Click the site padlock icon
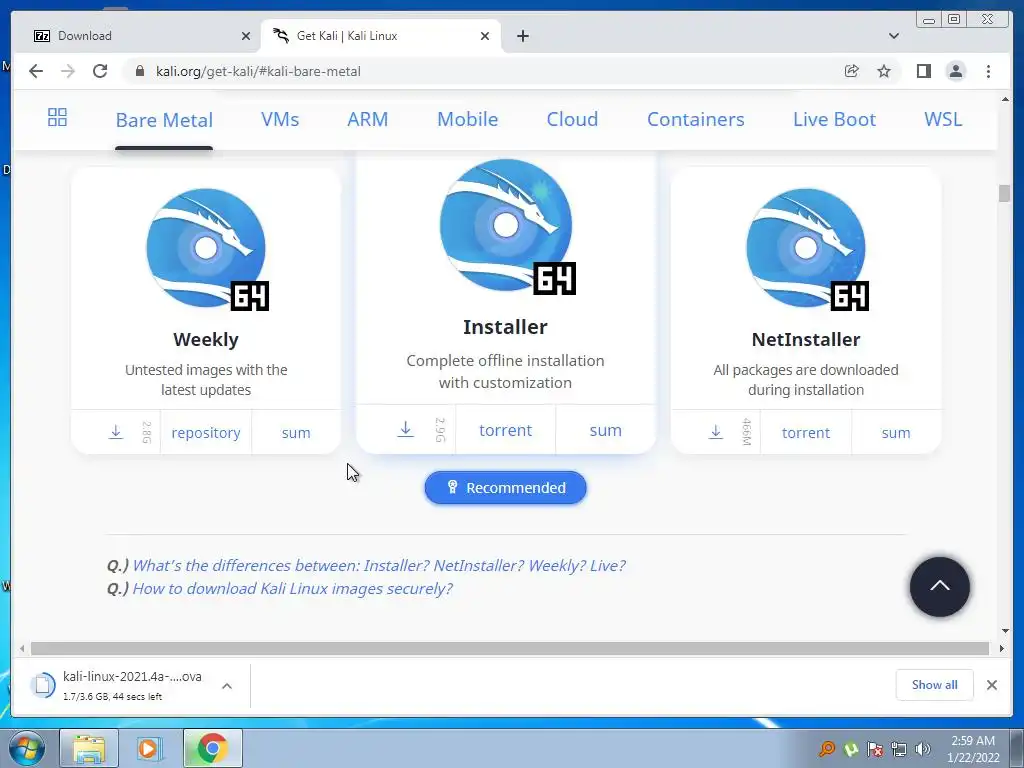1024x768 pixels. pyautogui.click(x=139, y=71)
